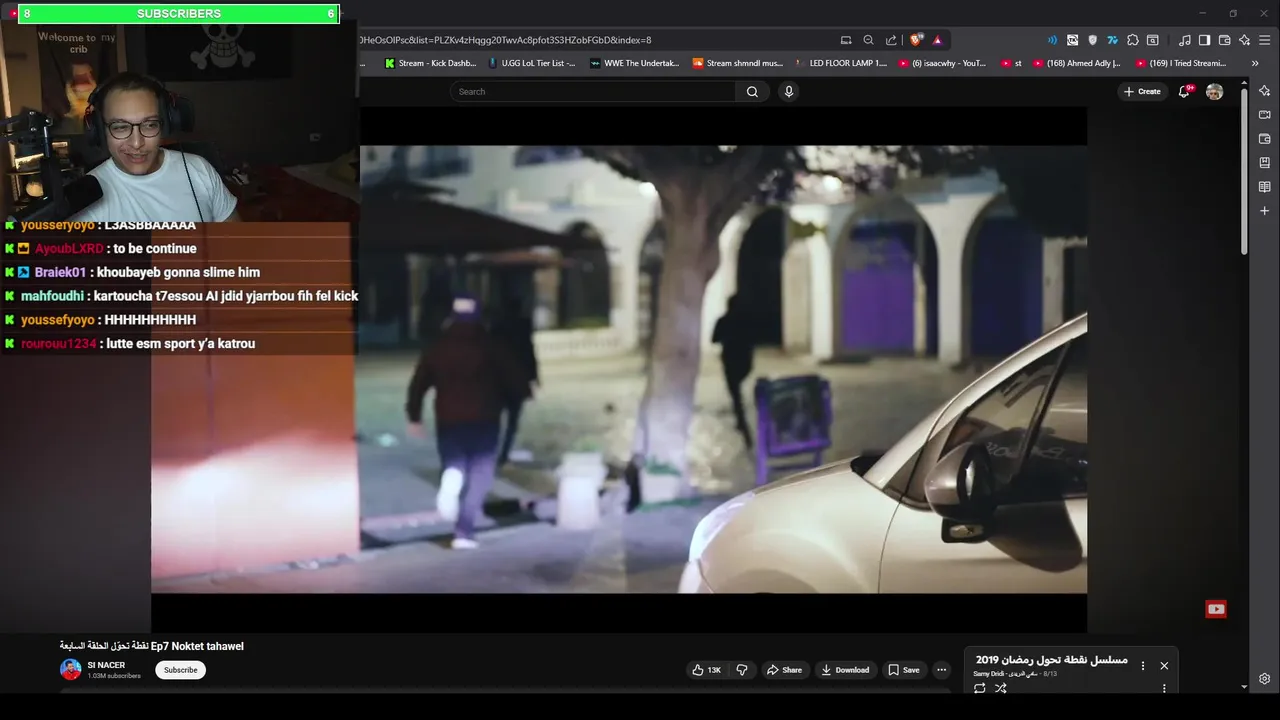The width and height of the screenshot is (1280, 720).
Task: Open the options menu for the first playlist video
Action: (x=1164, y=688)
